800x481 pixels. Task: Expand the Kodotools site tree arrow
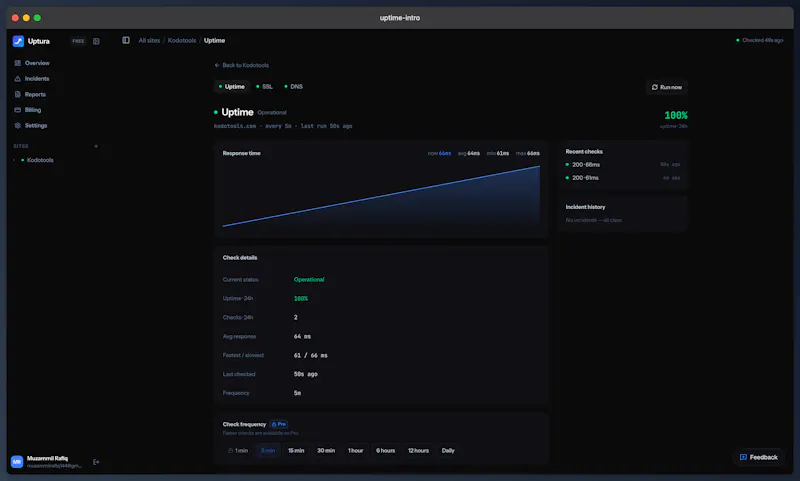click(x=14, y=160)
